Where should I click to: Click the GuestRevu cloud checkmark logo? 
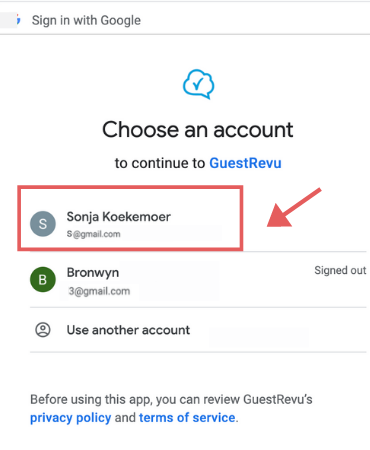point(198,84)
